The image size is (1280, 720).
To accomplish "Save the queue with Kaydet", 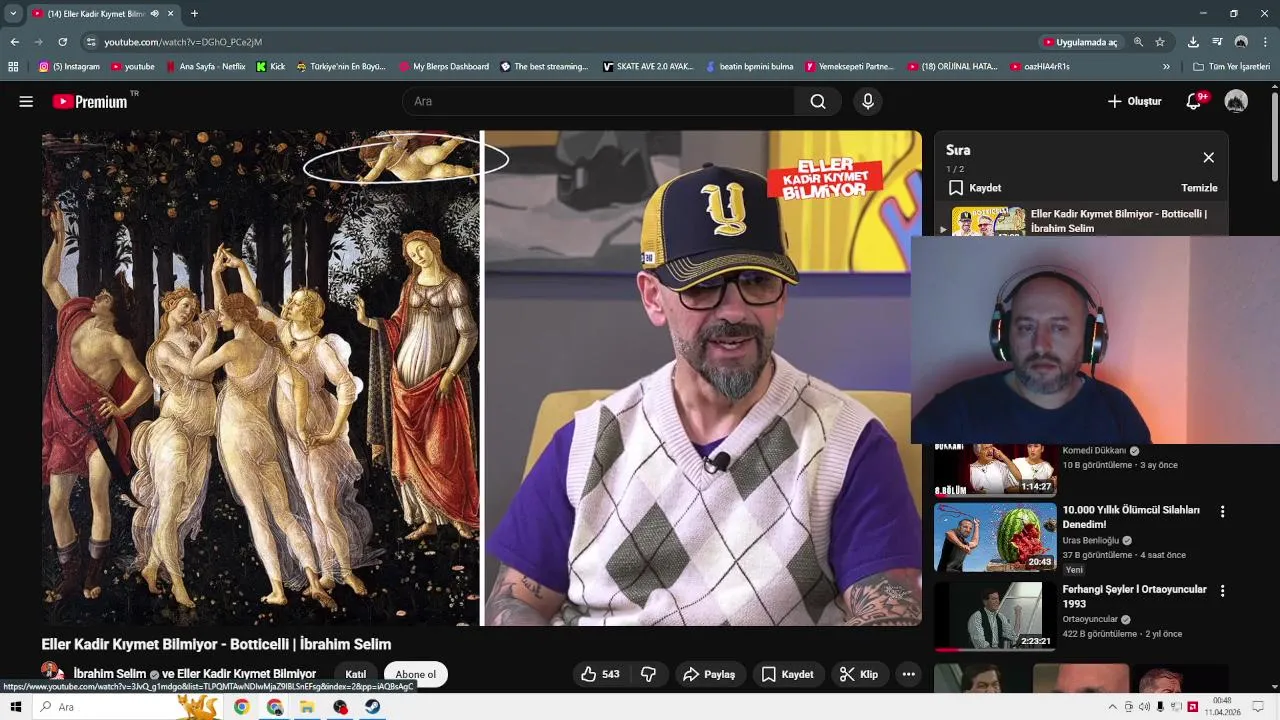I will (975, 188).
